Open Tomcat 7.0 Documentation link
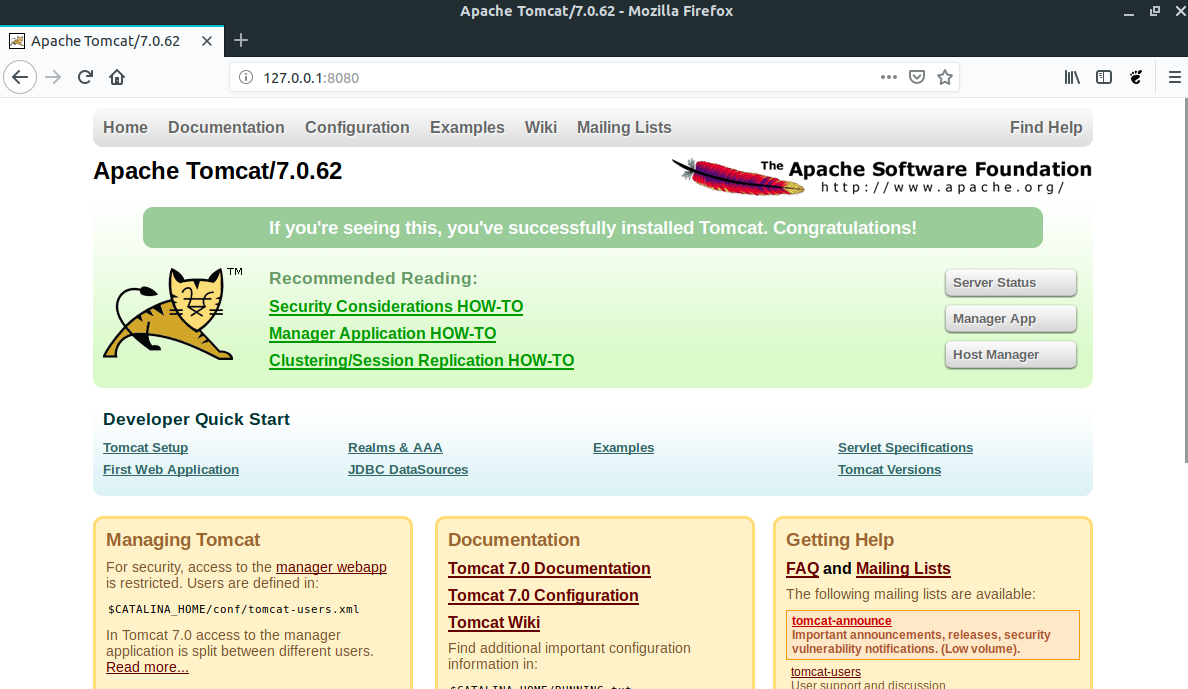The width and height of the screenshot is (1188, 689). 549,568
